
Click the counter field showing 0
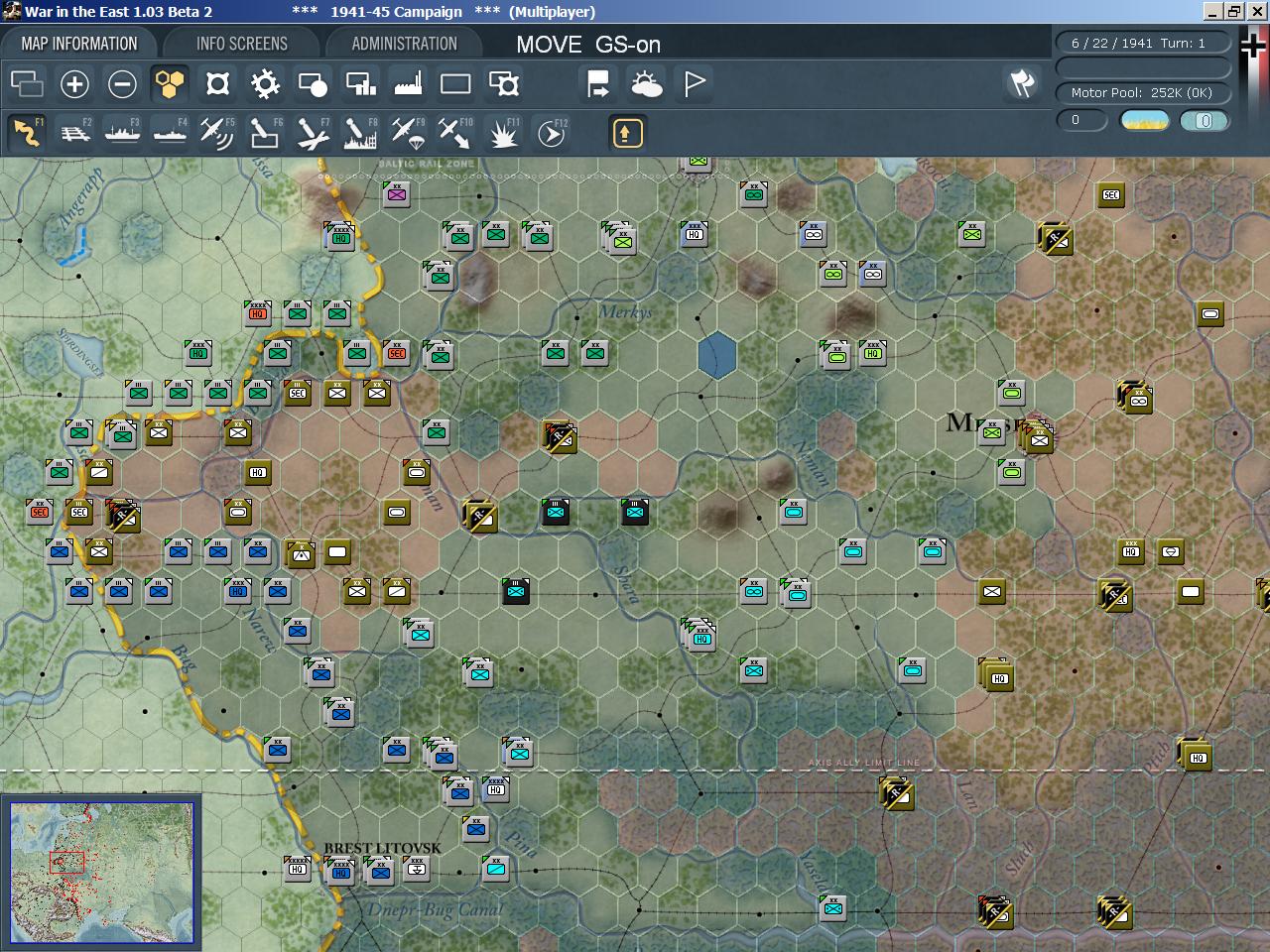(x=1081, y=120)
